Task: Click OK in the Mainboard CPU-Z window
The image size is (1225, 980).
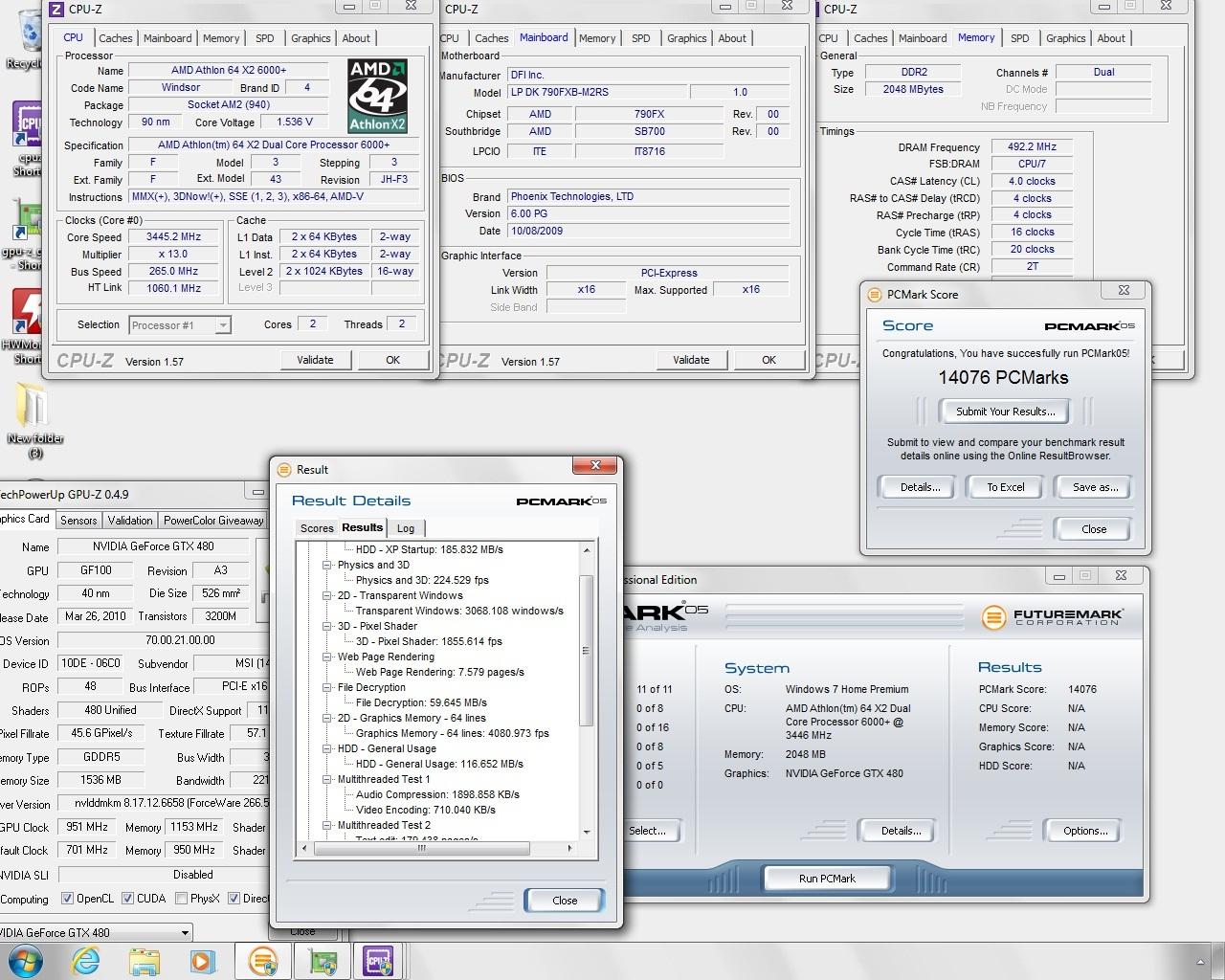Action: click(768, 360)
